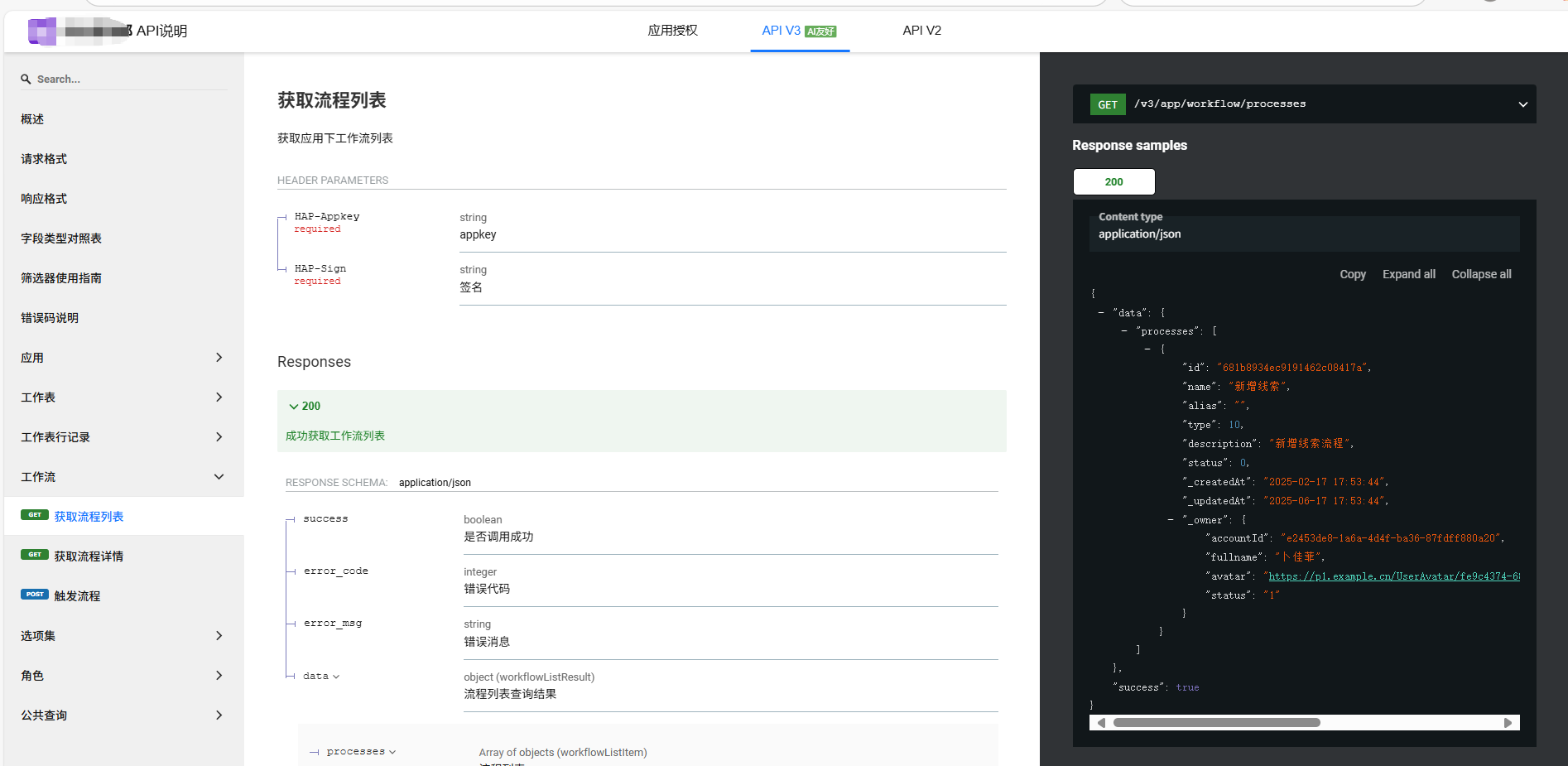Click the logo in the top-left header
The height and width of the screenshot is (766, 1568).
point(43,31)
